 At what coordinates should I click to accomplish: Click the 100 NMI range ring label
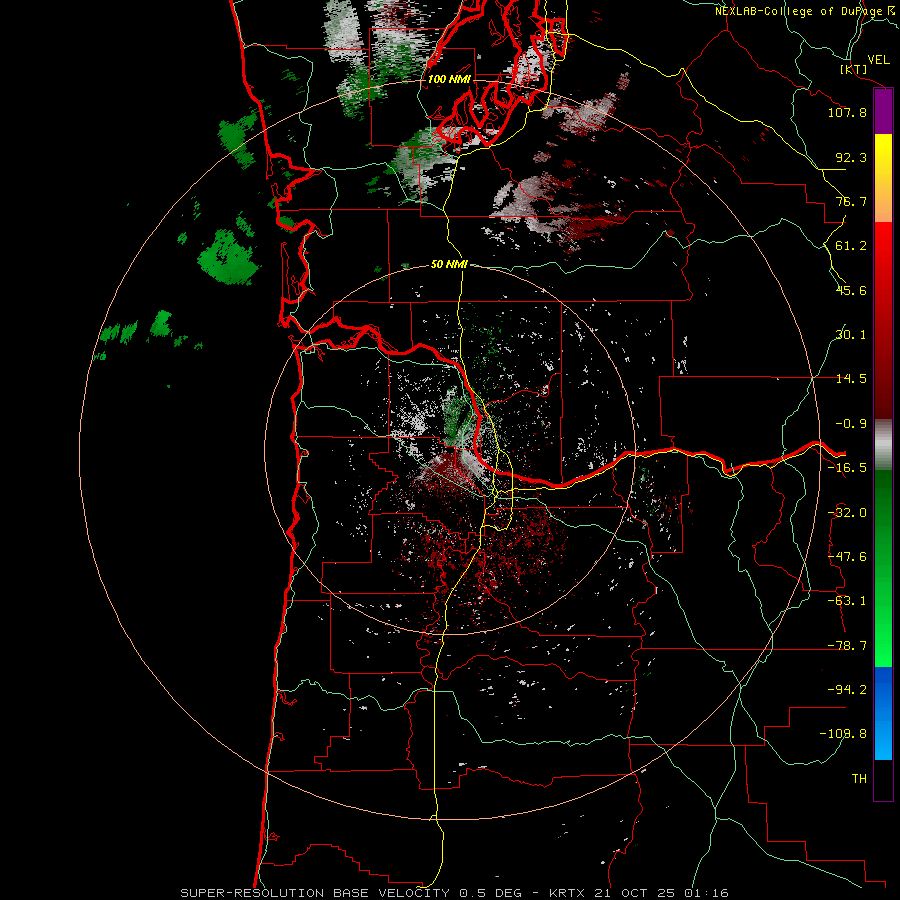point(449,79)
